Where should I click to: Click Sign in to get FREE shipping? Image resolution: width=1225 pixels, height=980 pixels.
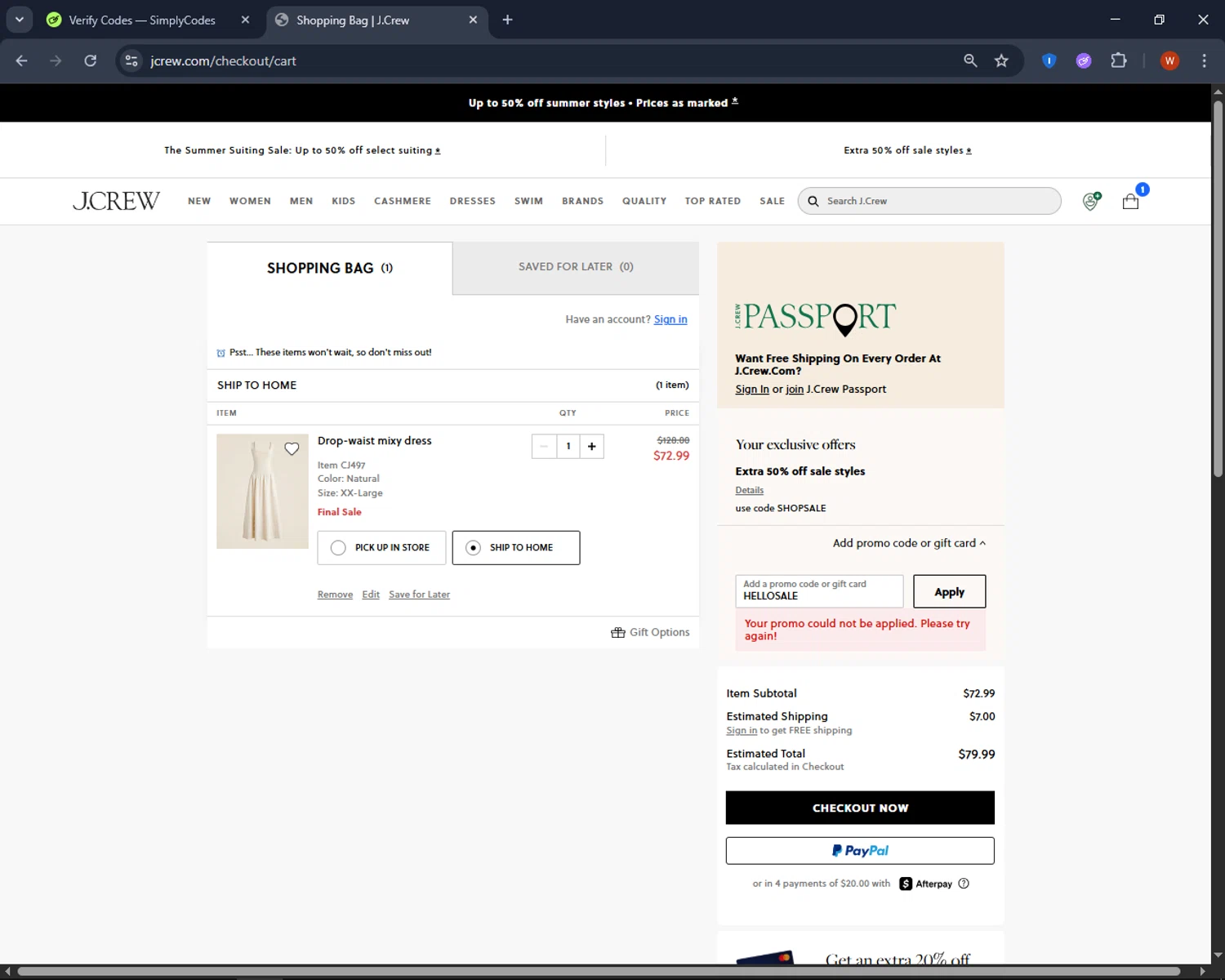pyautogui.click(x=742, y=731)
